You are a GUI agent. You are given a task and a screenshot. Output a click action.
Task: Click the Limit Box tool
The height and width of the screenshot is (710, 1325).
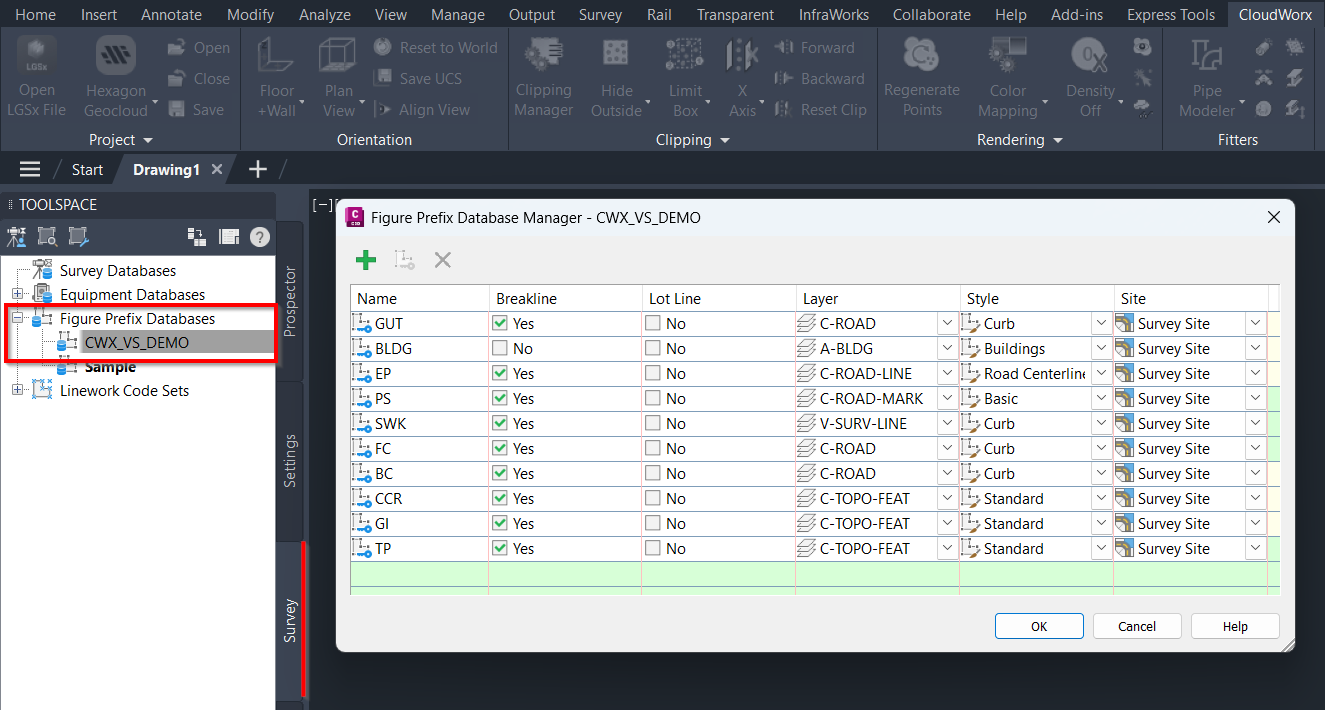pos(685,79)
